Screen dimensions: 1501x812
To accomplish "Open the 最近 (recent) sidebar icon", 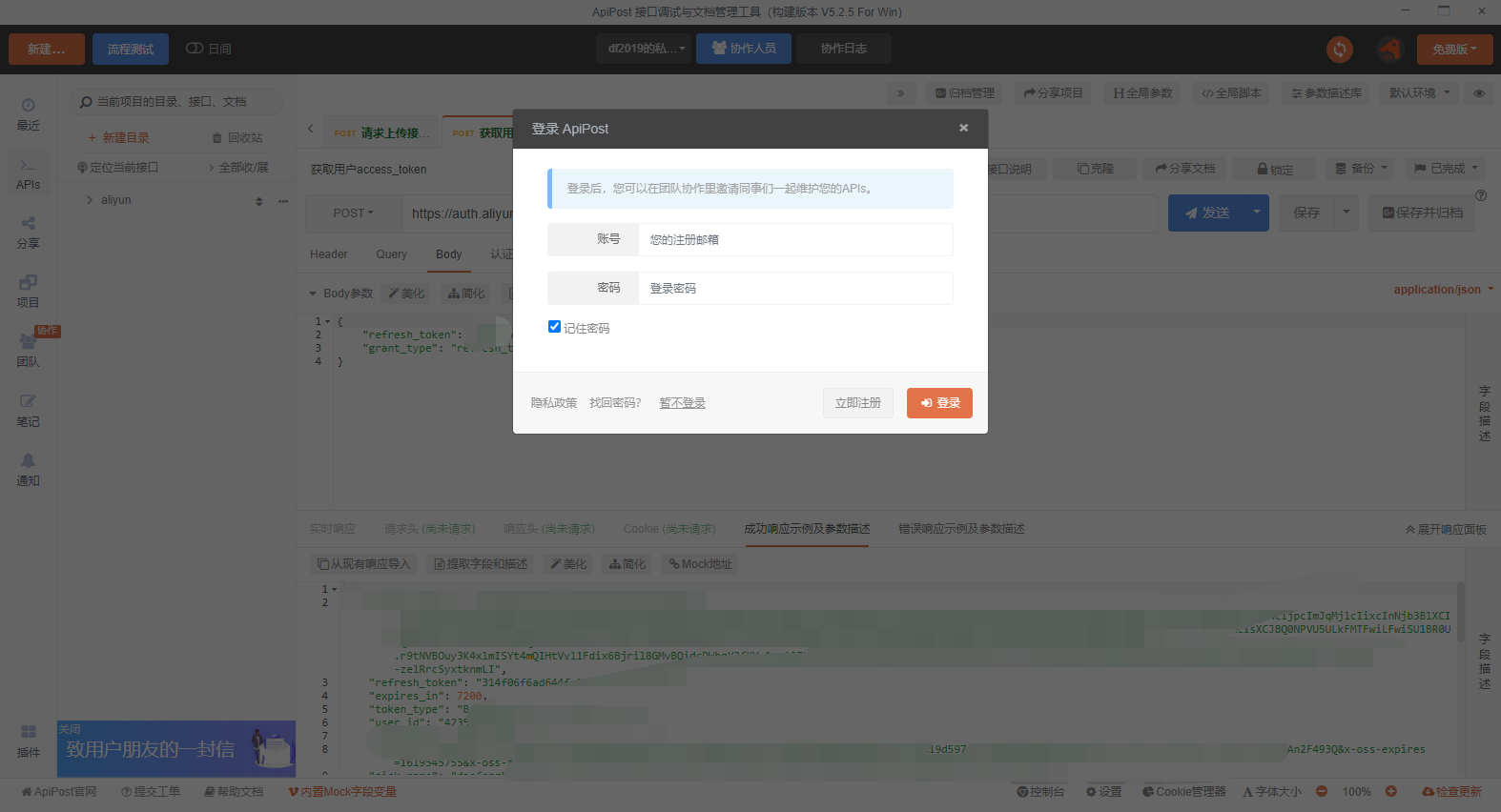I will 28,113.
